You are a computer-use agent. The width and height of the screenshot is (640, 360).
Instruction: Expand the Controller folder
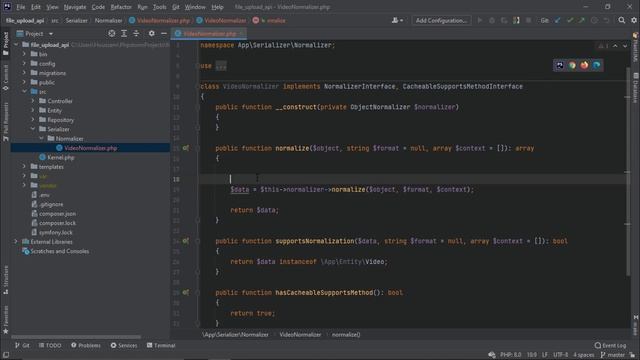point(33,101)
